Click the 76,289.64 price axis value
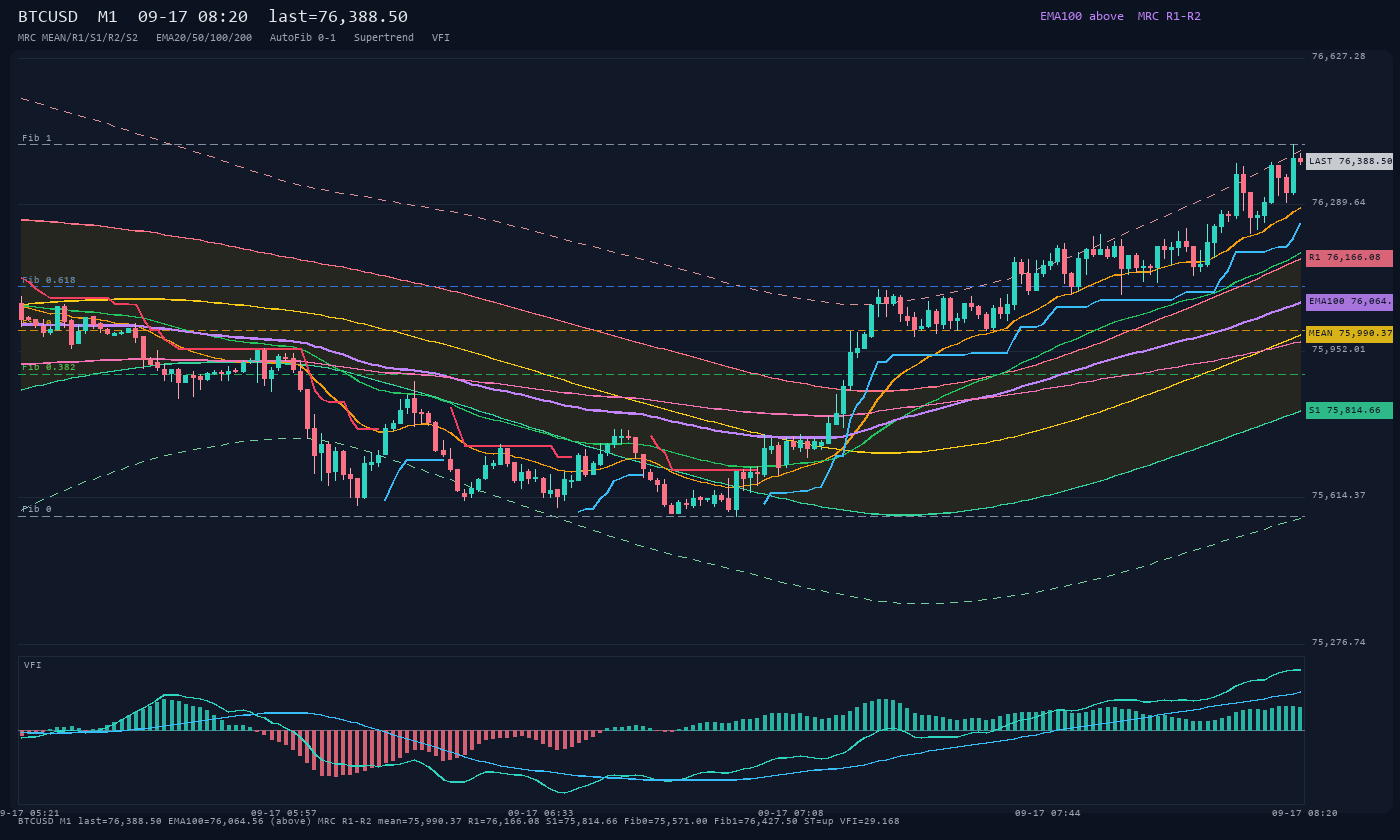The height and width of the screenshot is (840, 1400). [1339, 202]
